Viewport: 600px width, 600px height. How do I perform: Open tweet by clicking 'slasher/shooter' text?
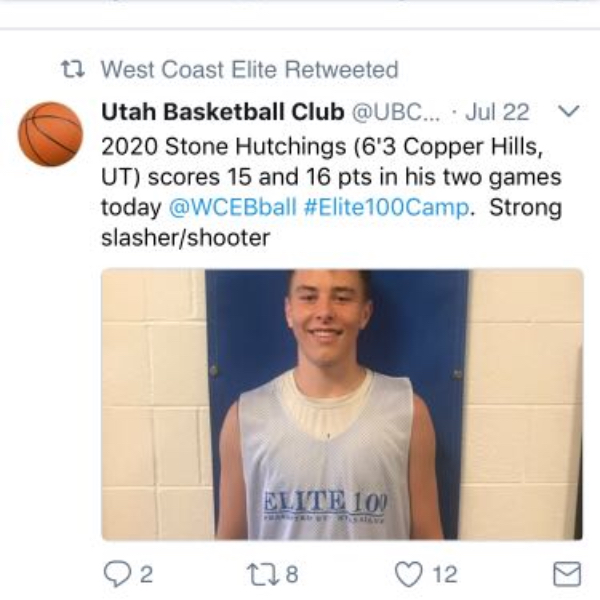point(186,238)
